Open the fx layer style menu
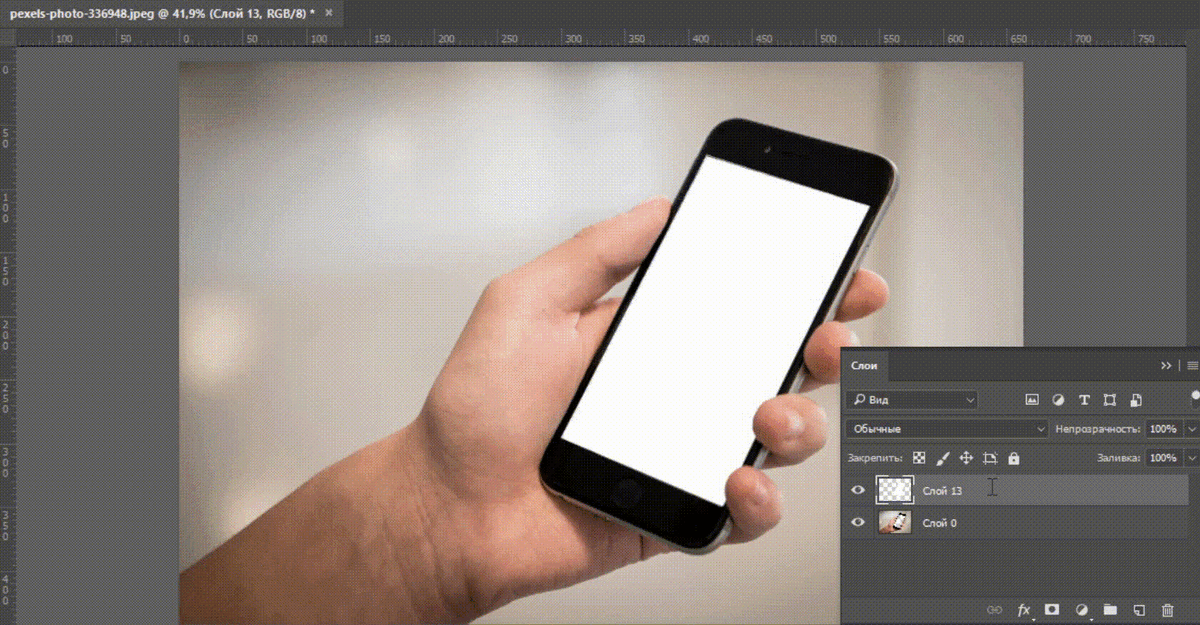1200x625 pixels. coord(1024,609)
